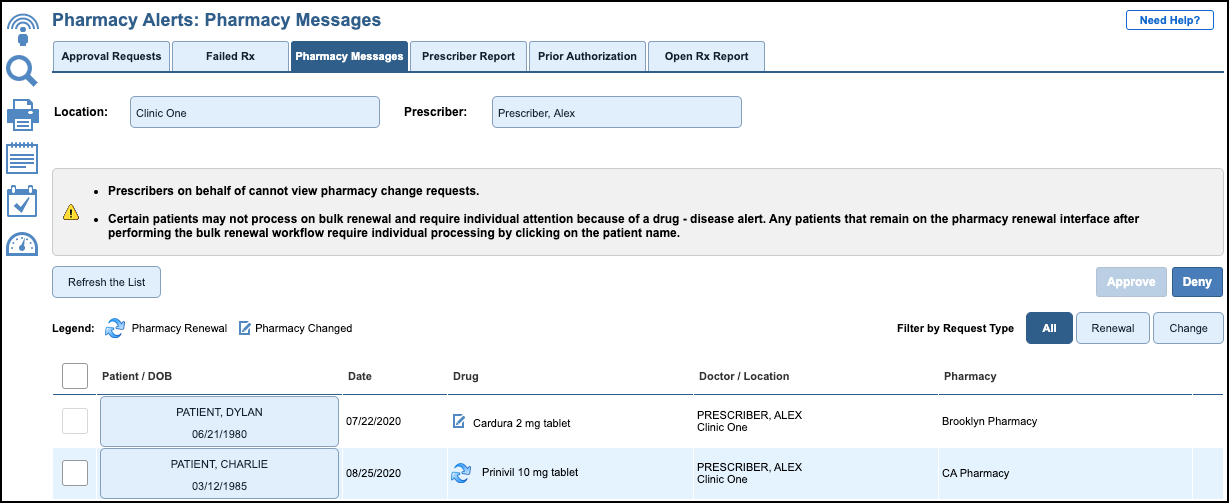The width and height of the screenshot is (1229, 503).
Task: Click the pharmacy changed icon beside Cardura
Action: pyautogui.click(x=459, y=422)
